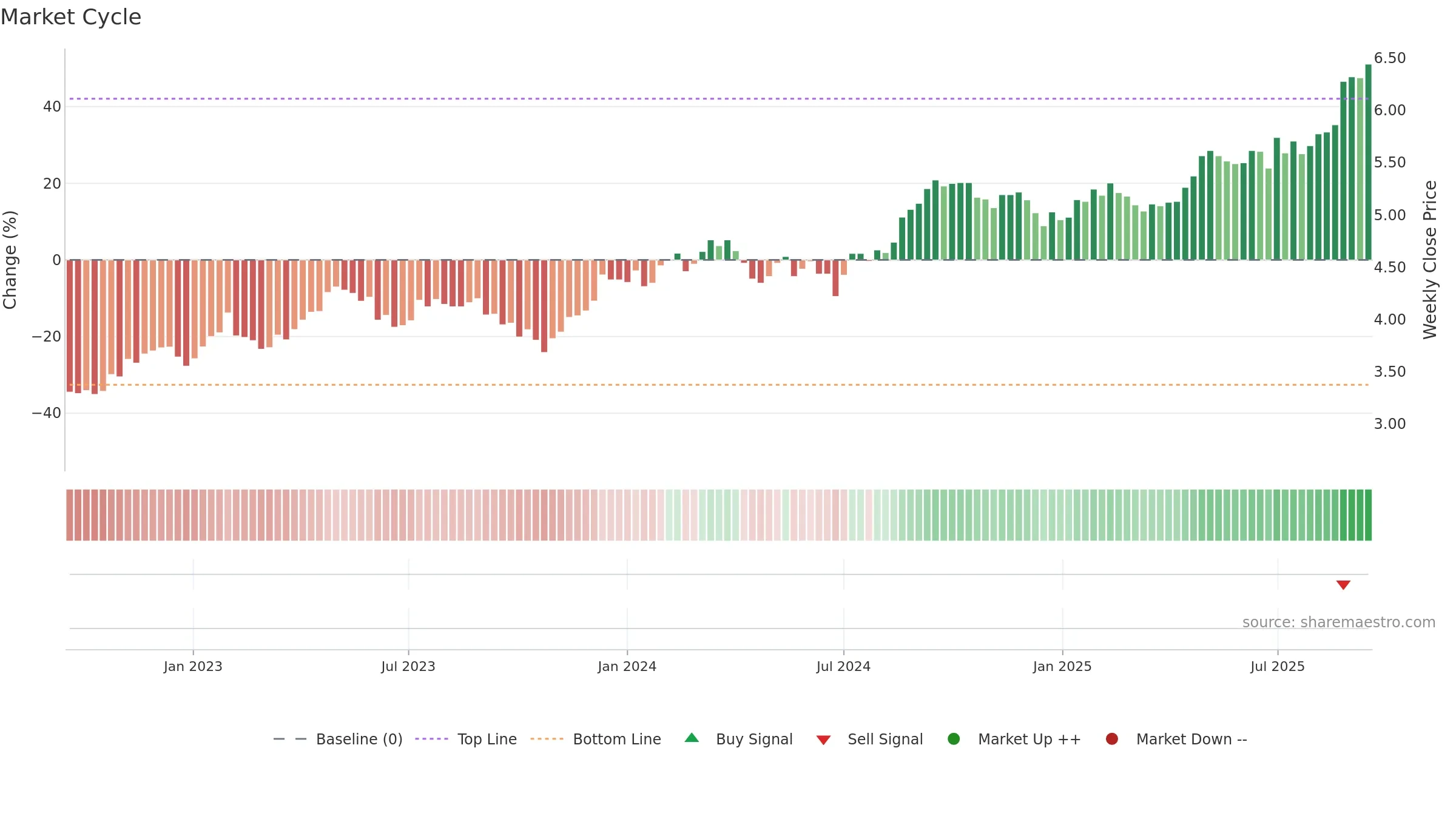This screenshot has height=819, width=1456.
Task: Toggle the Buy Signal legend entry
Action: 738,739
